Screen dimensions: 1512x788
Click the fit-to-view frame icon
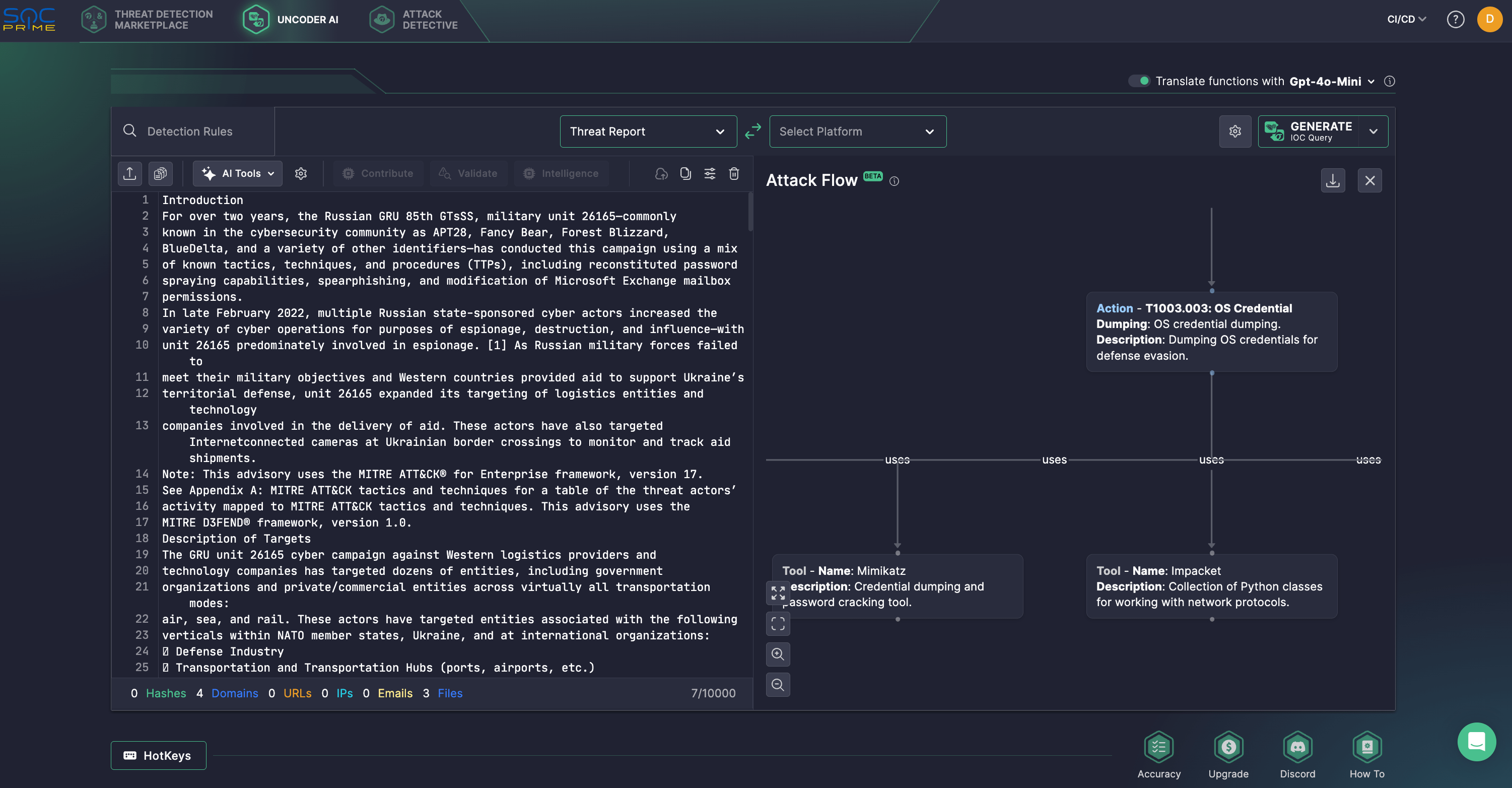(778, 624)
